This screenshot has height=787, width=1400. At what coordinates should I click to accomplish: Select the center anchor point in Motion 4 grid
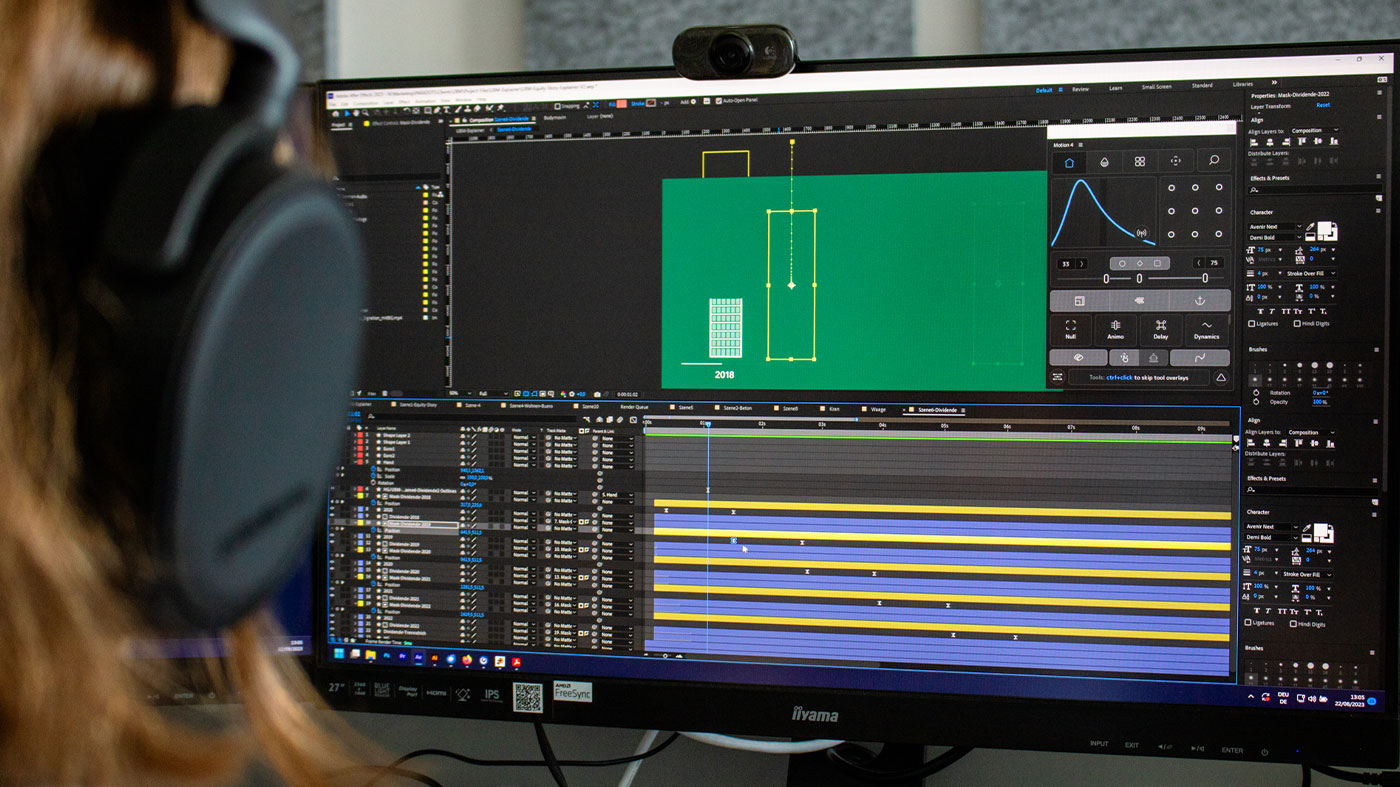click(x=1195, y=211)
